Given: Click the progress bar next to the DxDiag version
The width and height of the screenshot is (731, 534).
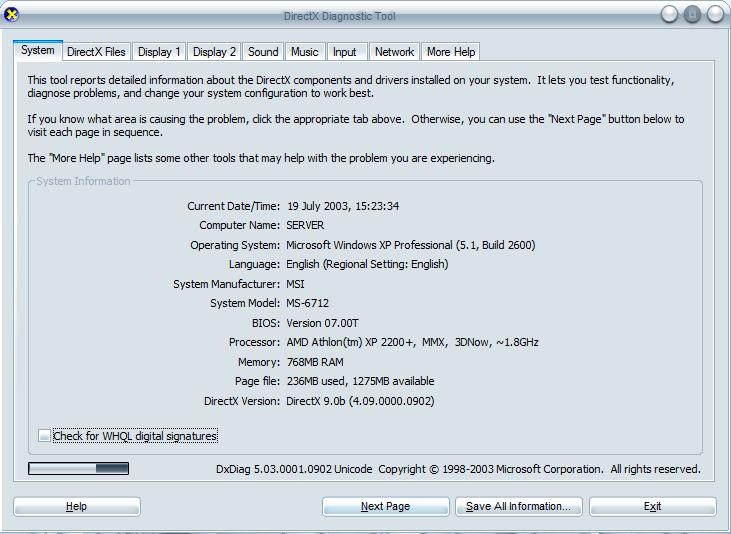Looking at the screenshot, I should pyautogui.click(x=78, y=469).
